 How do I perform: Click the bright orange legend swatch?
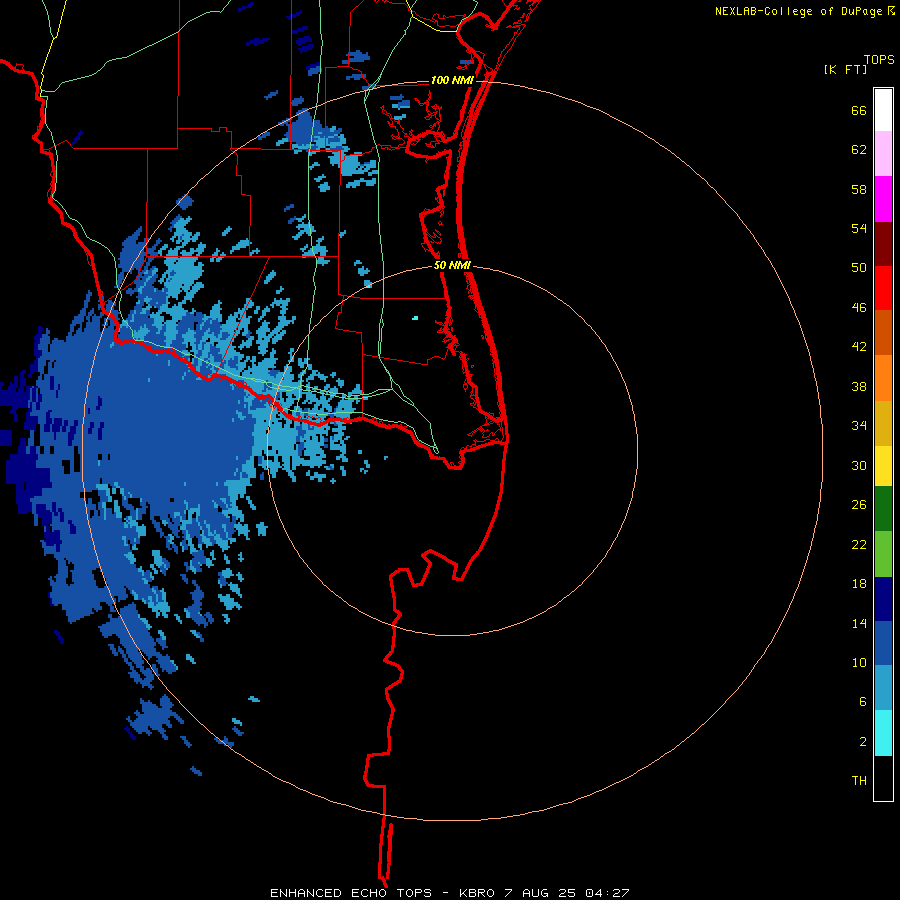[883, 378]
